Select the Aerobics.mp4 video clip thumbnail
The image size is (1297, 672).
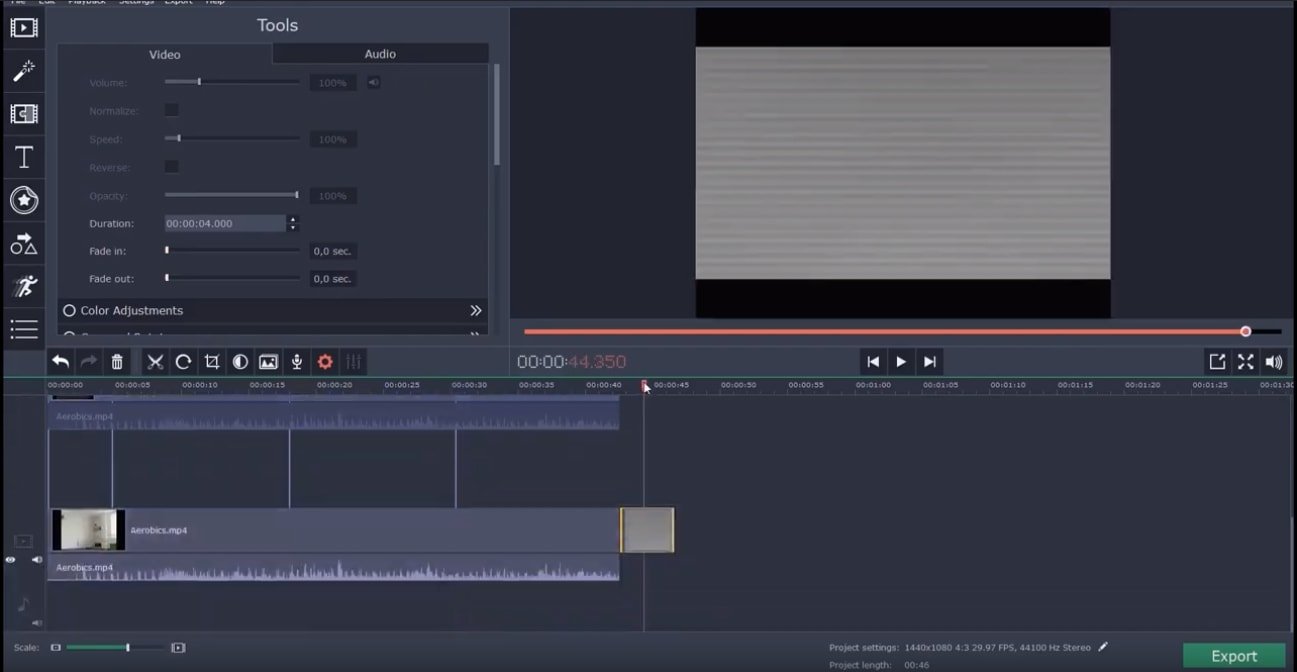click(x=89, y=530)
